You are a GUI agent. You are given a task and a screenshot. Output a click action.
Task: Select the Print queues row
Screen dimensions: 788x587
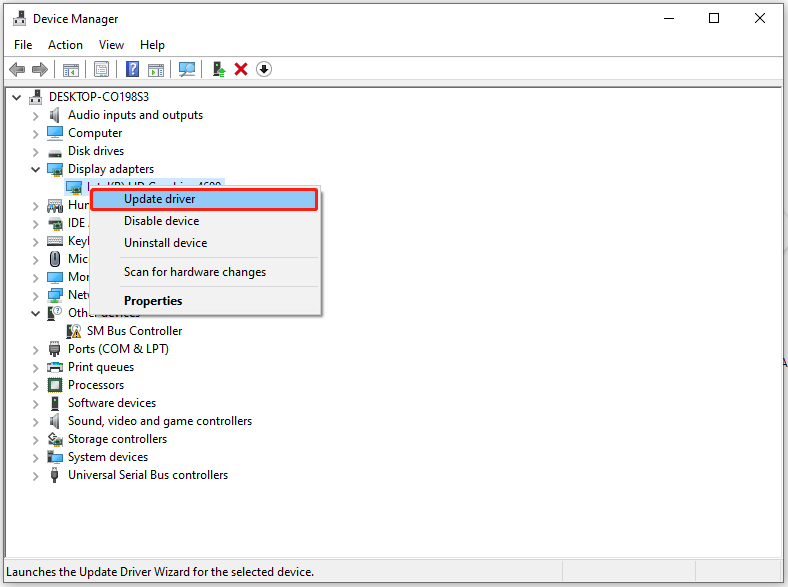[x=101, y=367]
